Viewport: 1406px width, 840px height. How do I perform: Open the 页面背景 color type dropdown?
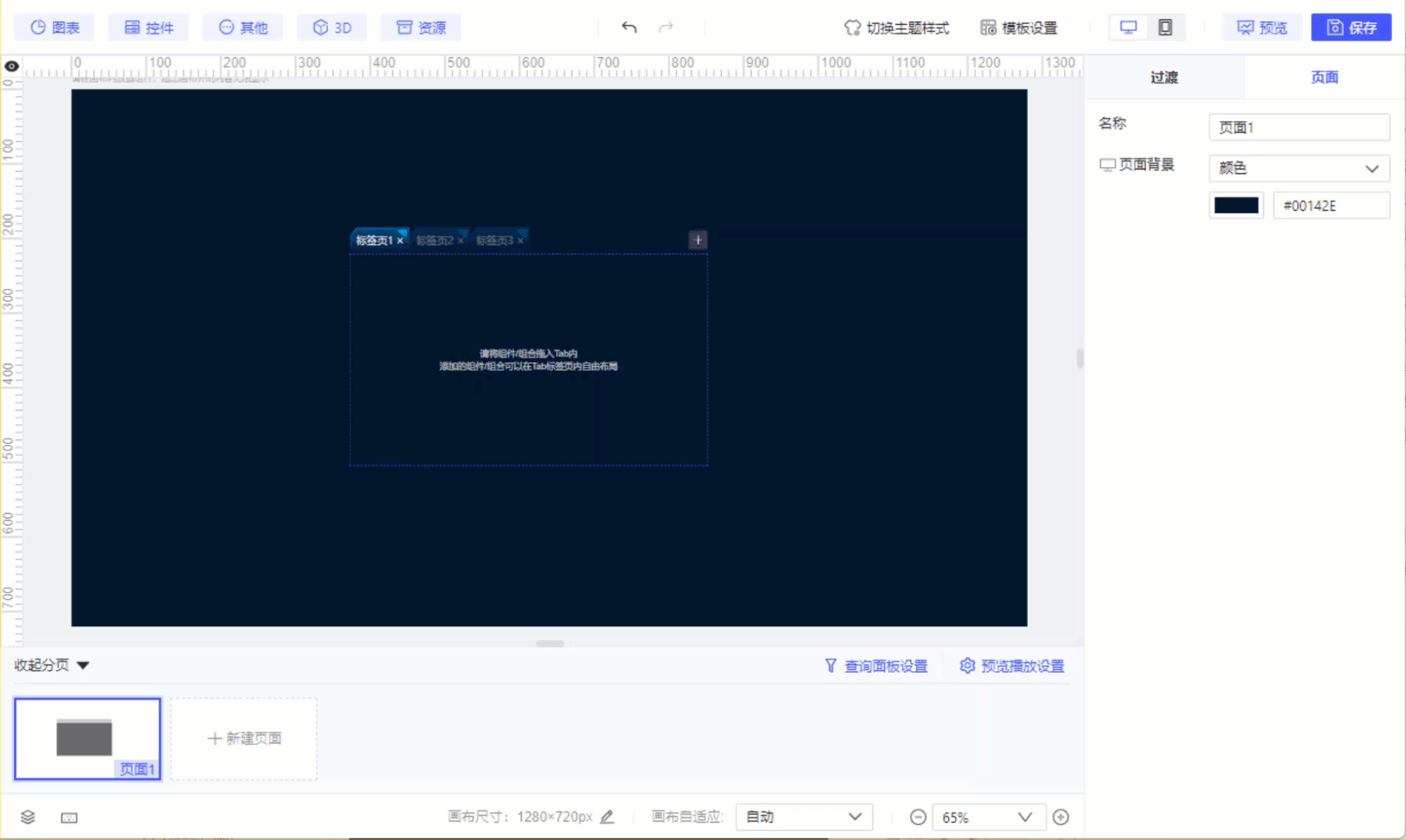pos(1298,168)
